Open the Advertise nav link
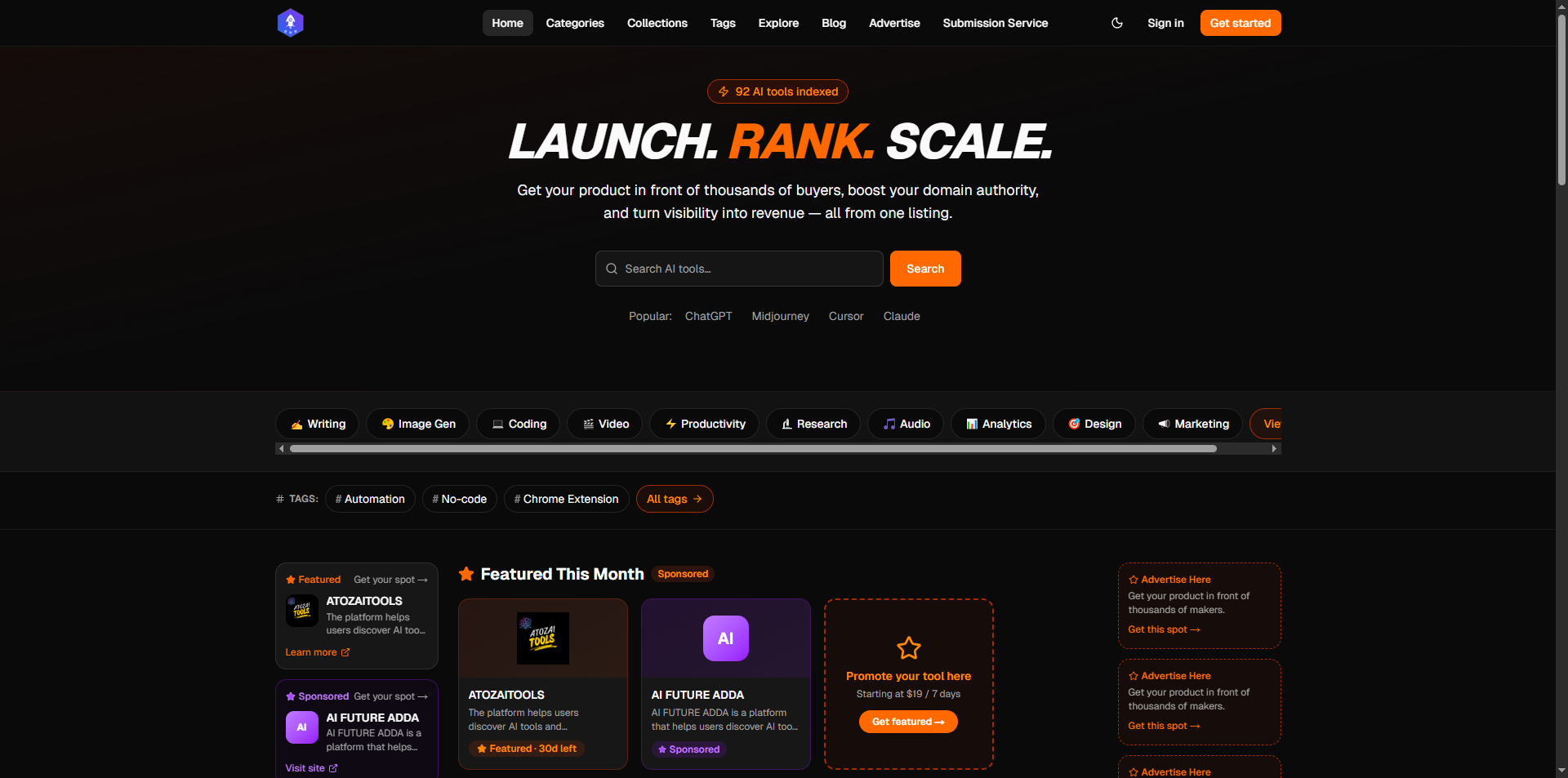The width and height of the screenshot is (1568, 778). (894, 23)
